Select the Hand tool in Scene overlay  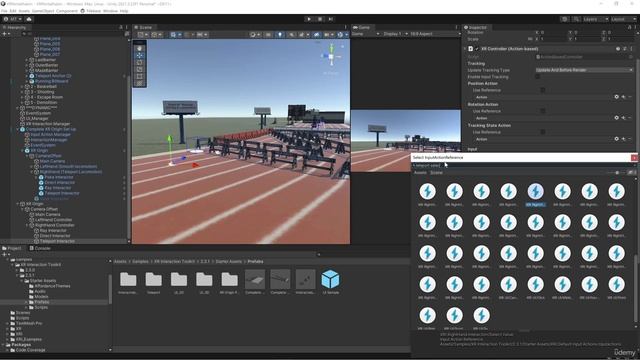pos(140,48)
